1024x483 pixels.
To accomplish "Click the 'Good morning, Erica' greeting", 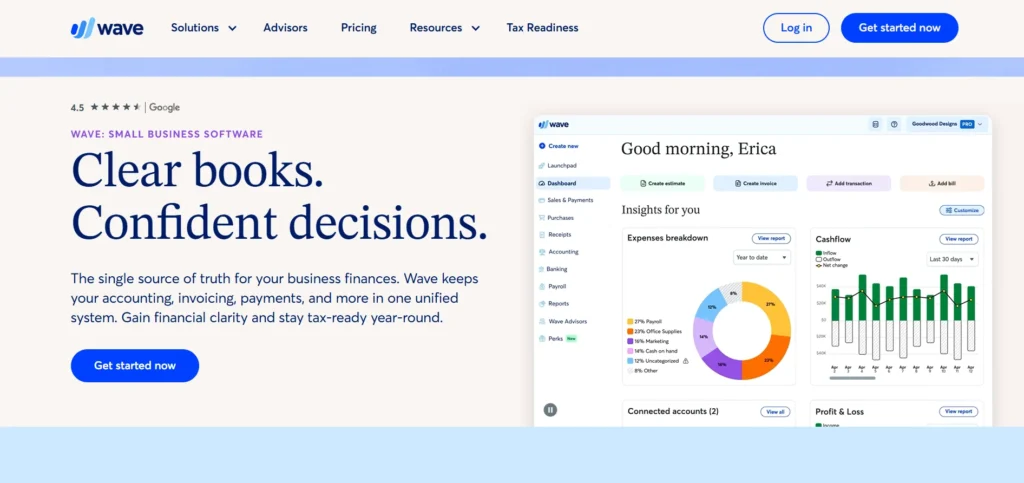I will [x=698, y=149].
